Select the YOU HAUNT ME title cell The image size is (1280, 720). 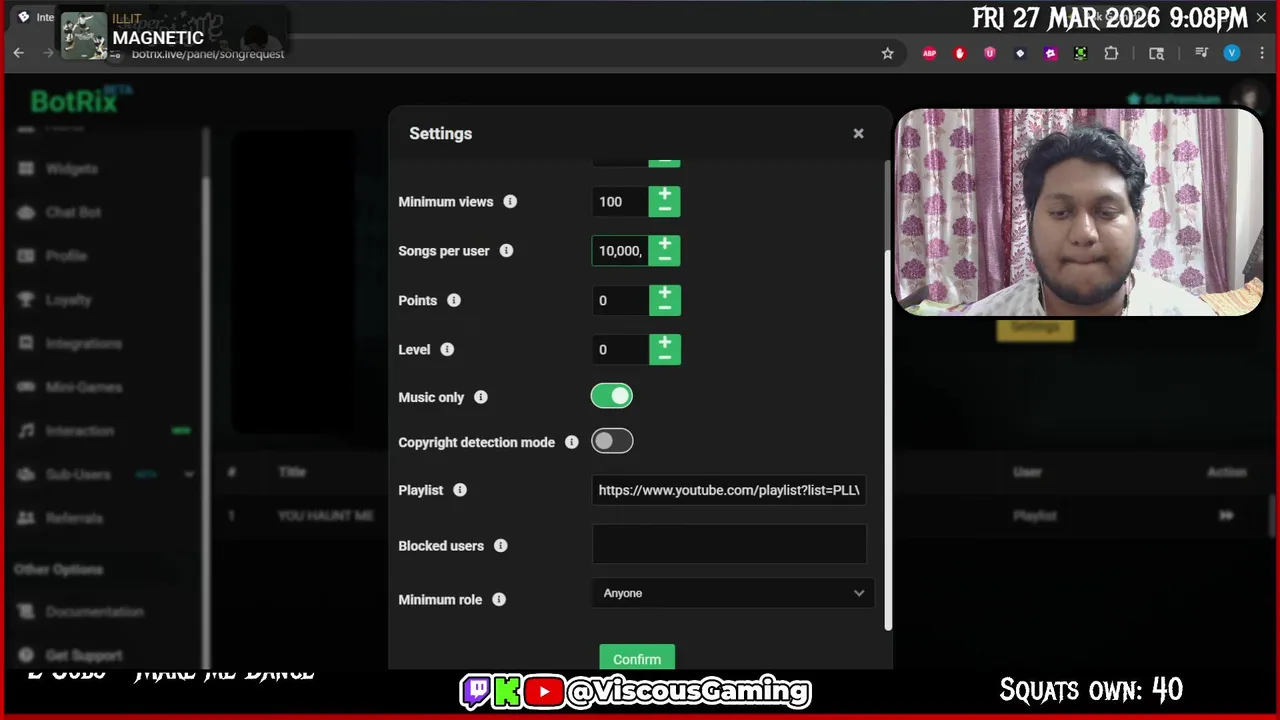326,516
